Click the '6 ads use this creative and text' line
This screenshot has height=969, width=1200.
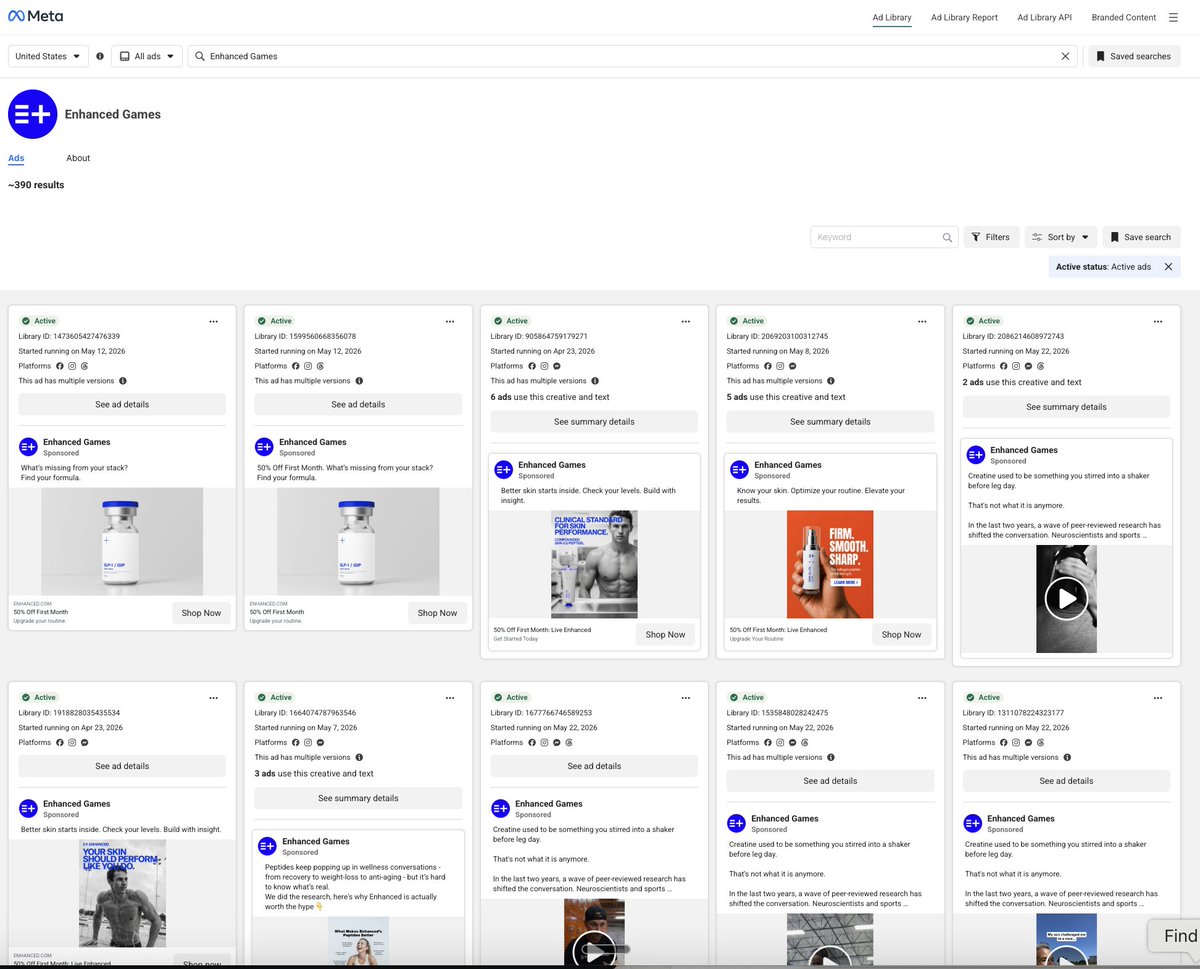(x=550, y=397)
